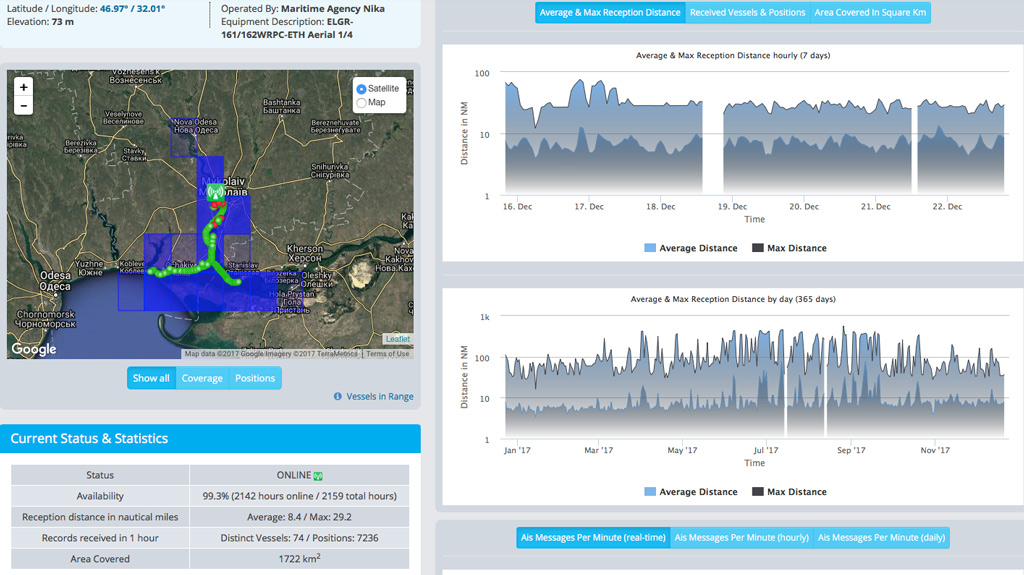
Task: Select the Satellite map view
Action: [x=361, y=89]
